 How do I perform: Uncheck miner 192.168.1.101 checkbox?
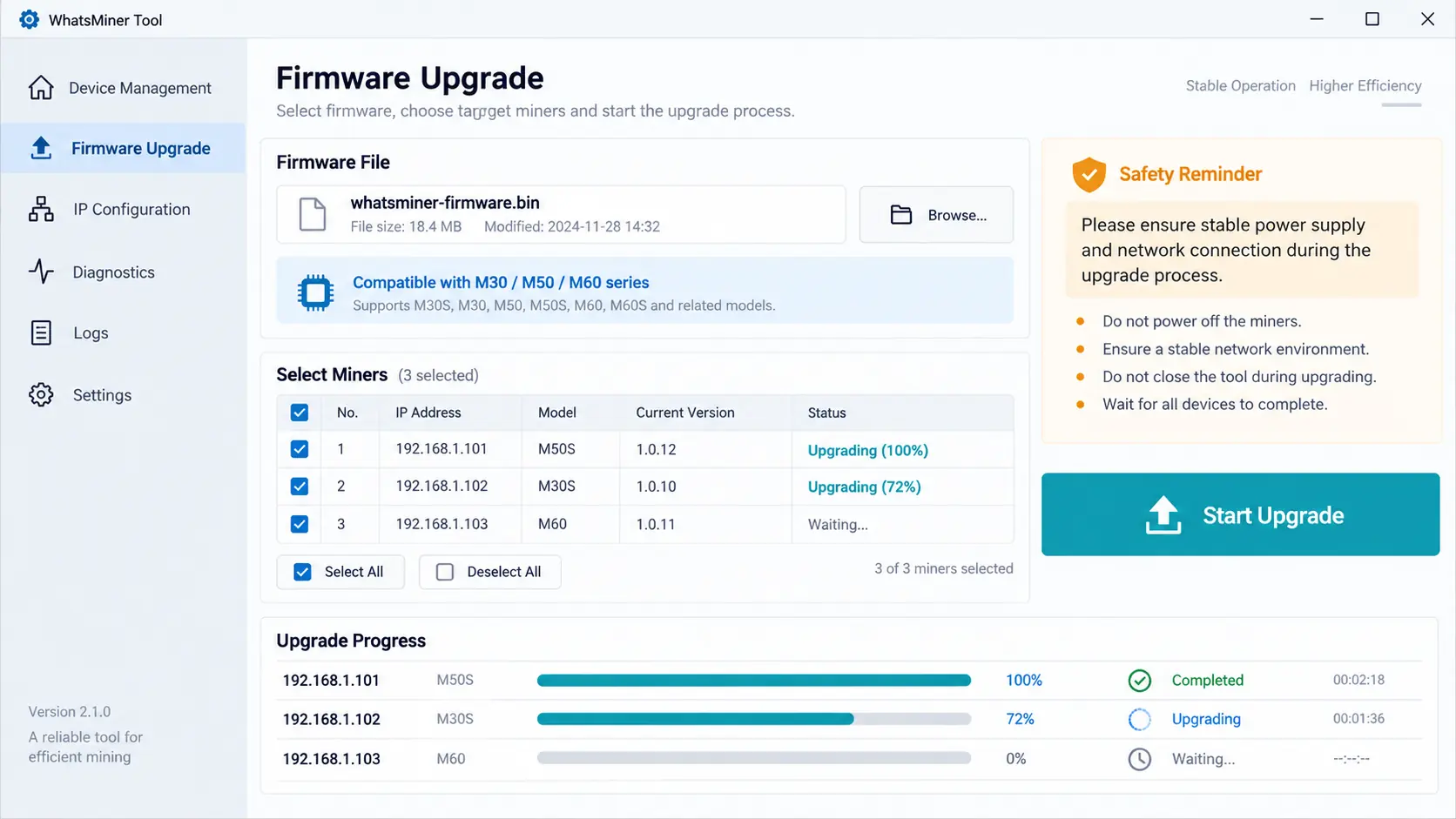point(300,449)
